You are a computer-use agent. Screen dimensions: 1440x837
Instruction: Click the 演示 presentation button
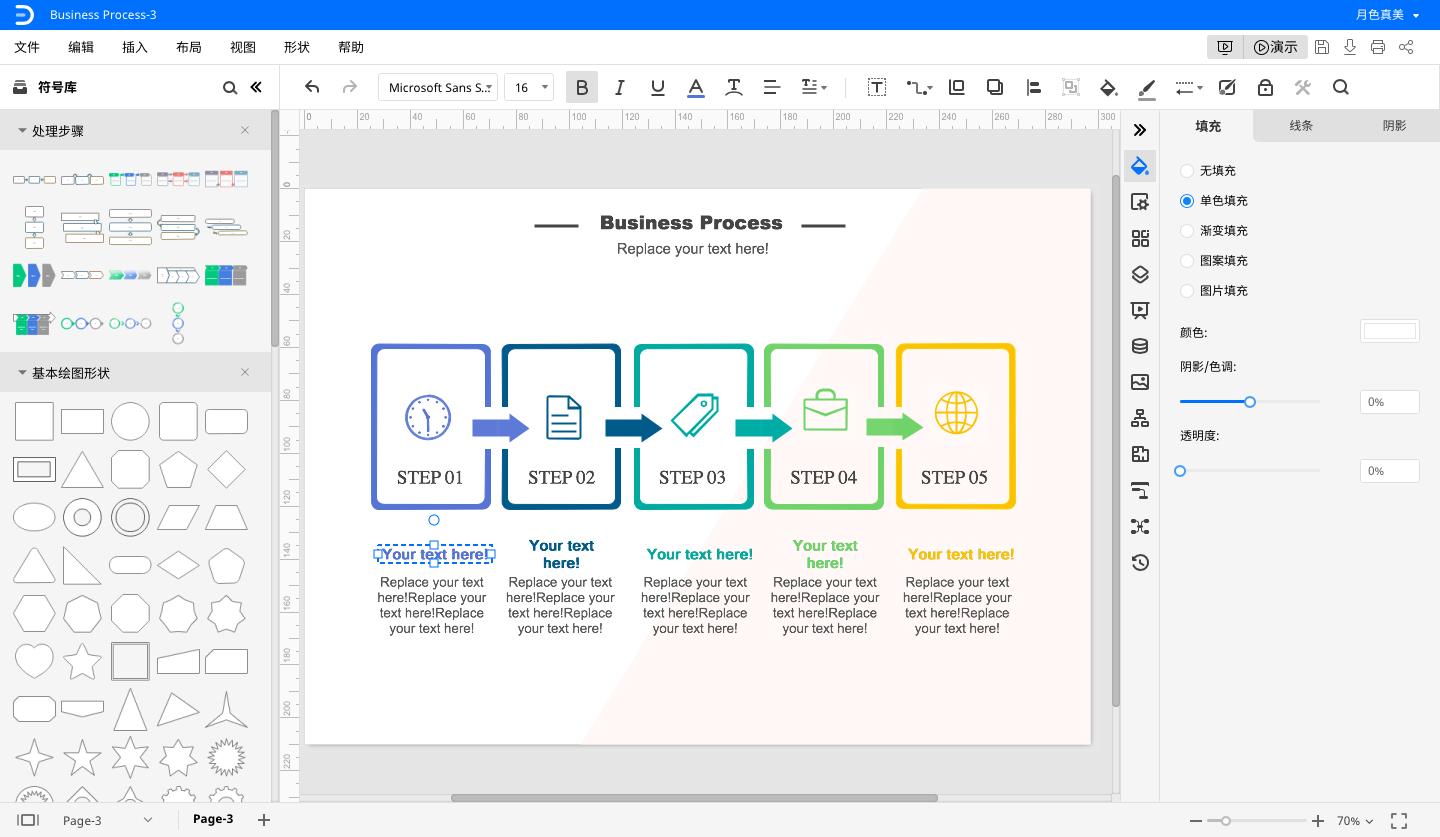(1275, 47)
